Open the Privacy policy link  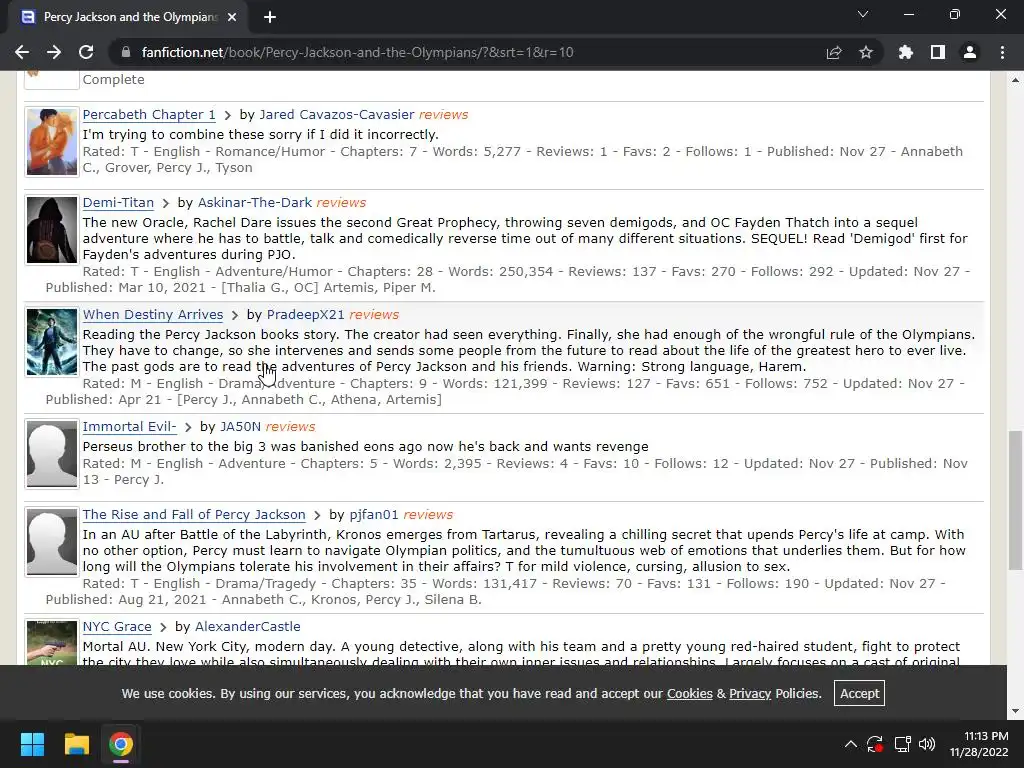750,694
